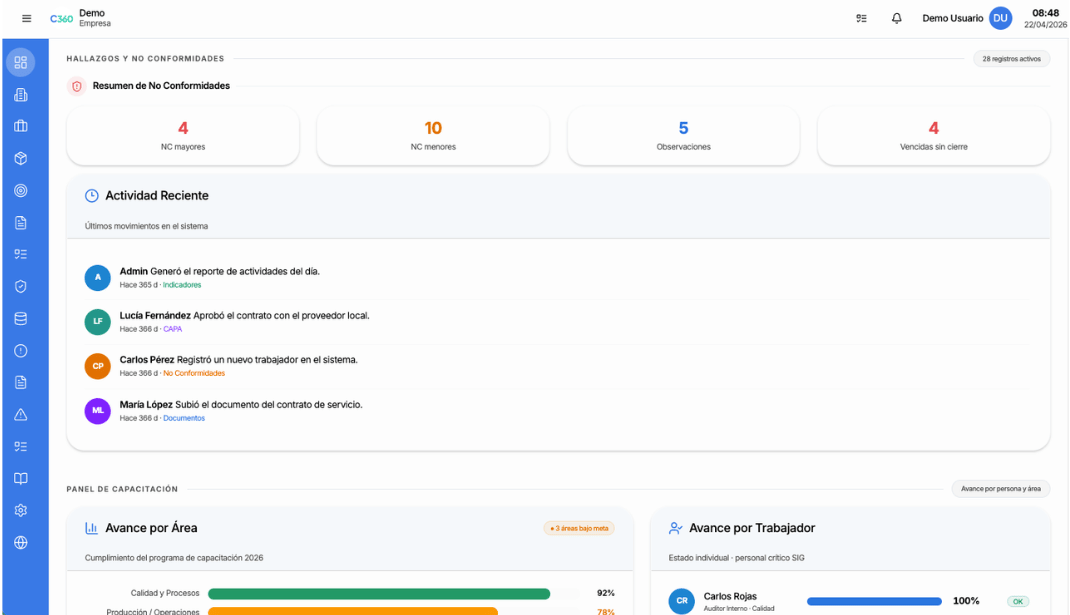Select the database icon in the sidebar
Screen dimensions: 1070x615
[x=21, y=318]
